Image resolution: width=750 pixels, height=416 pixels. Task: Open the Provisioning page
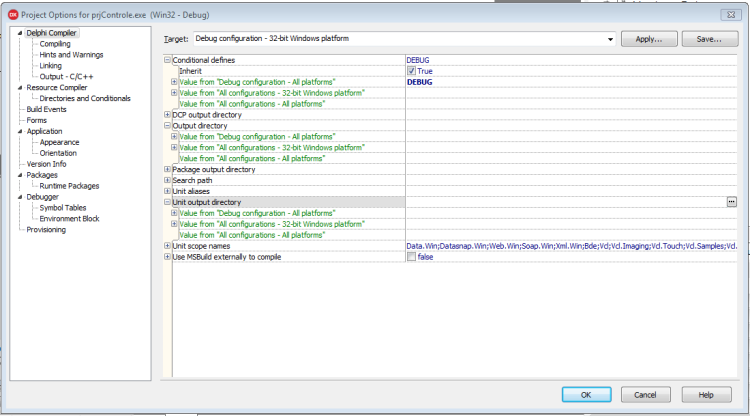(x=46, y=230)
